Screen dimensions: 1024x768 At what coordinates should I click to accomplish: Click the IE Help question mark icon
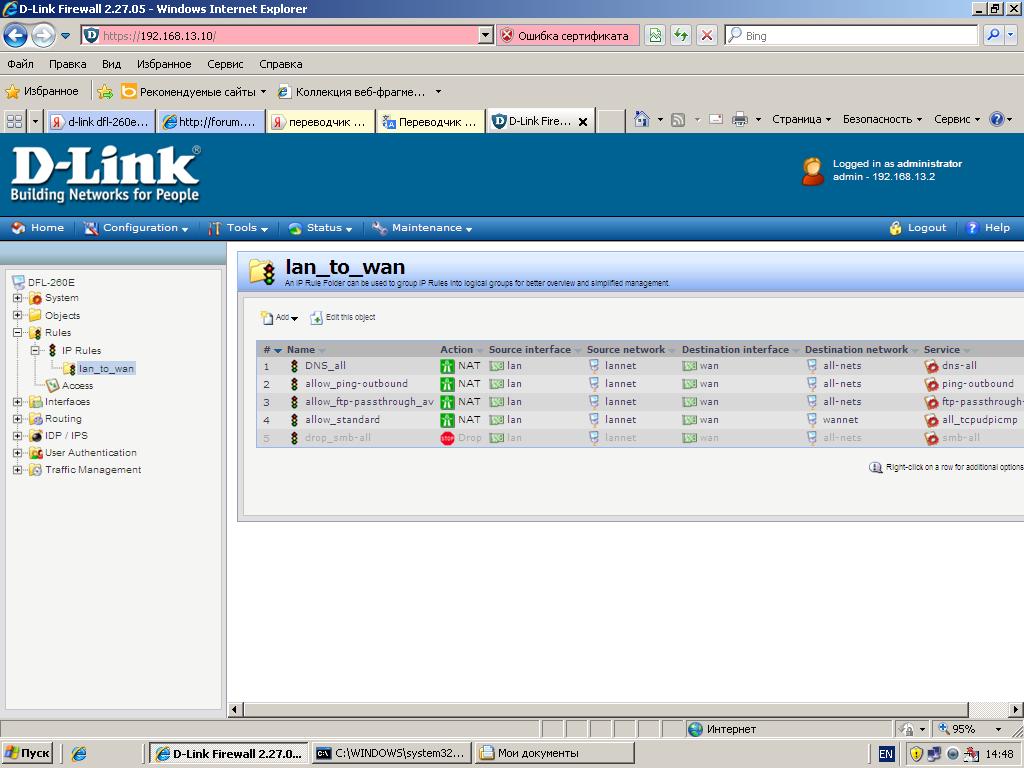[x=997, y=120]
